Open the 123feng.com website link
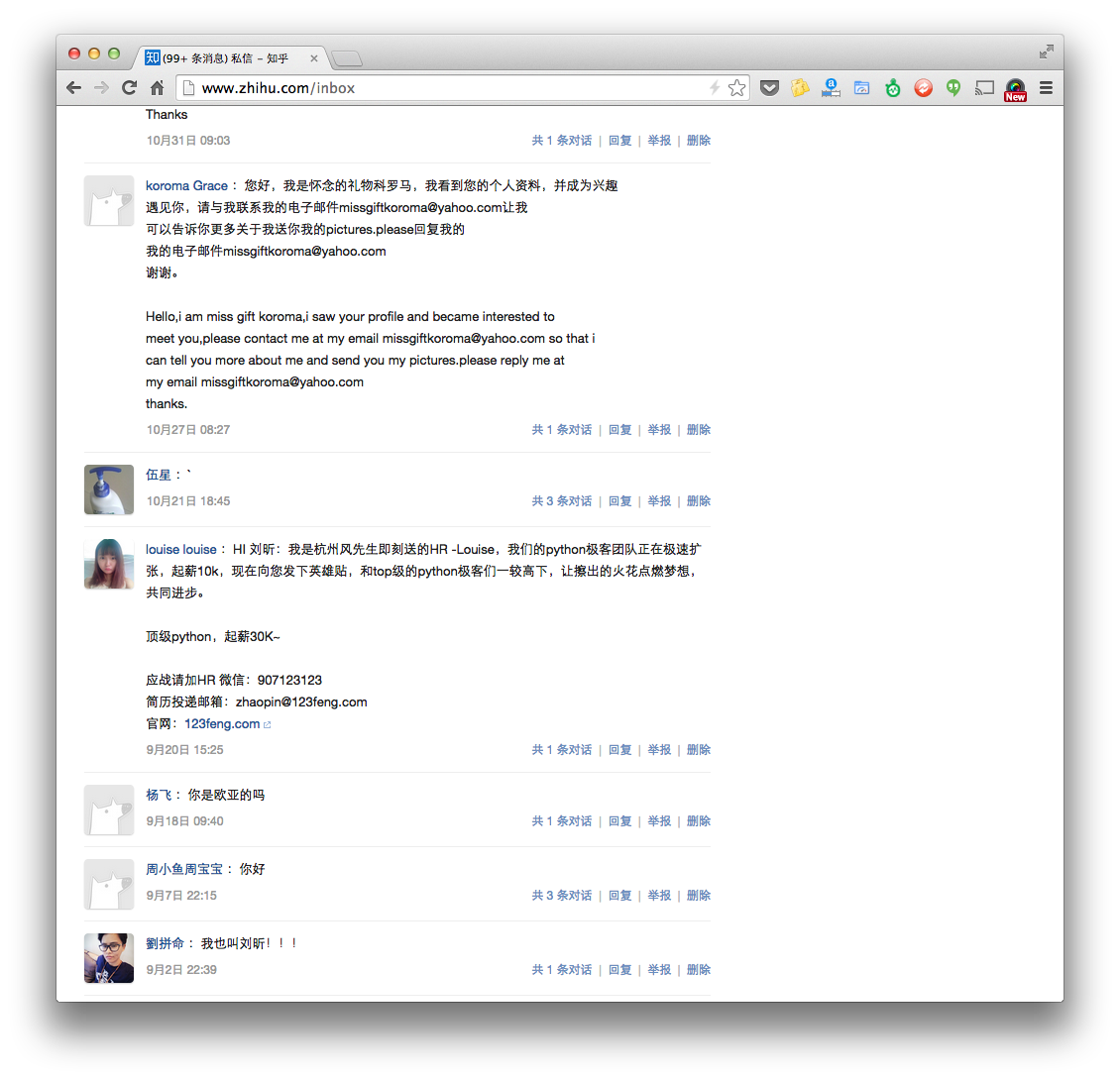Image resolution: width=1120 pixels, height=1080 pixels. point(222,724)
